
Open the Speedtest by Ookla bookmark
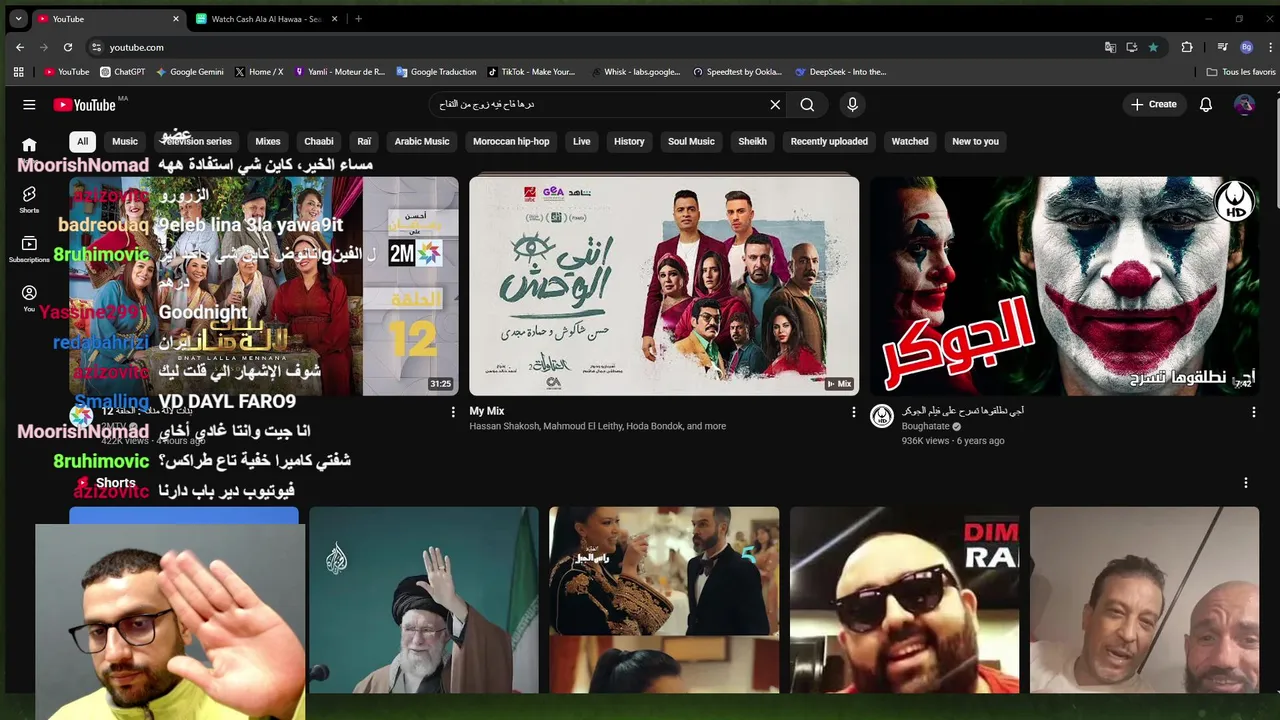coord(737,72)
